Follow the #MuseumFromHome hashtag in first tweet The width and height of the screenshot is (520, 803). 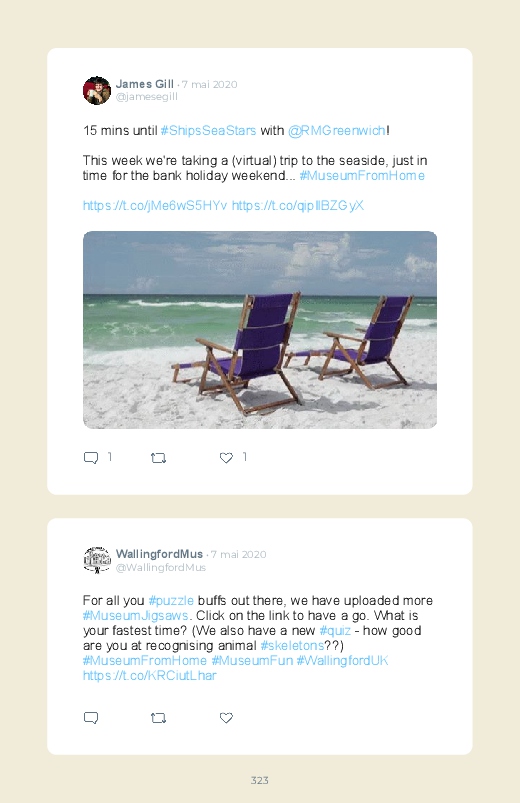[x=362, y=176]
